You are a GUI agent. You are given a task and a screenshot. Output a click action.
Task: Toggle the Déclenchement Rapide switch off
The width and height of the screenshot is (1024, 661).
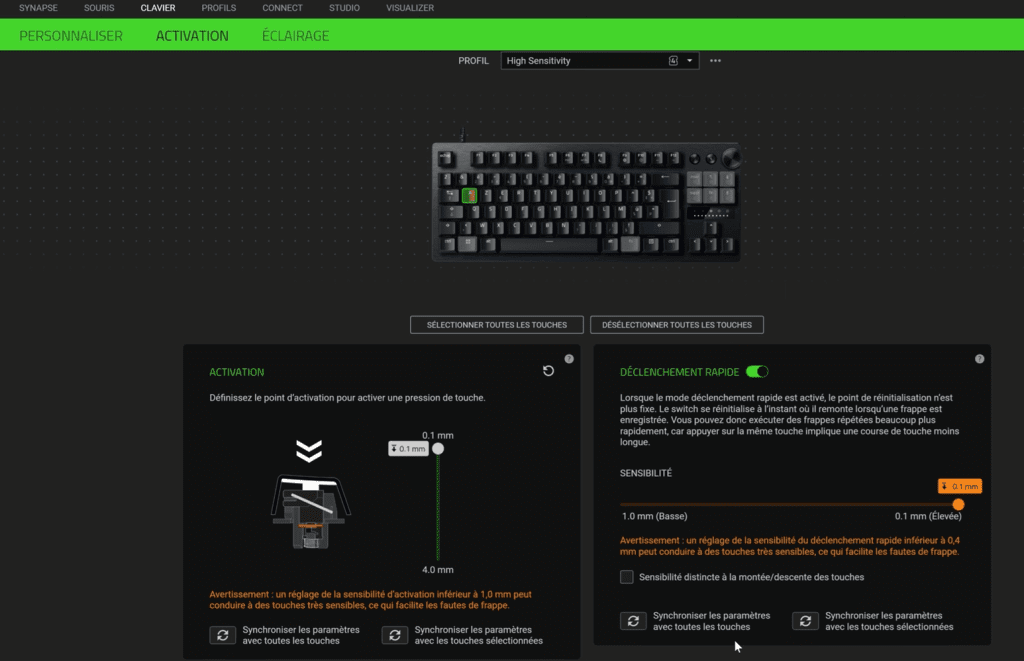757,372
